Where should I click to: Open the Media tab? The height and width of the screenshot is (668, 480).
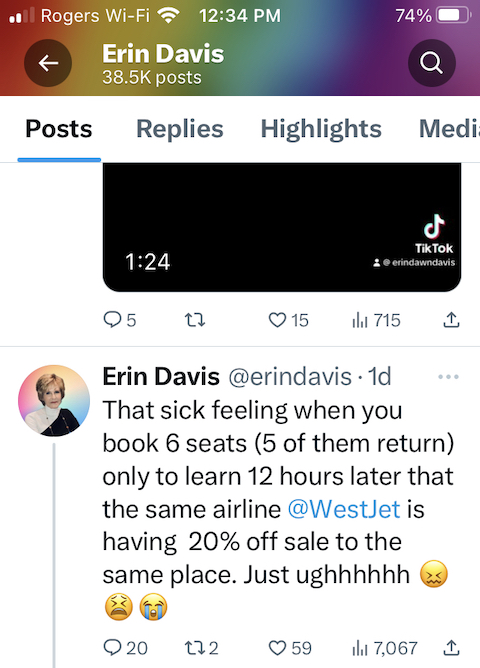449,129
